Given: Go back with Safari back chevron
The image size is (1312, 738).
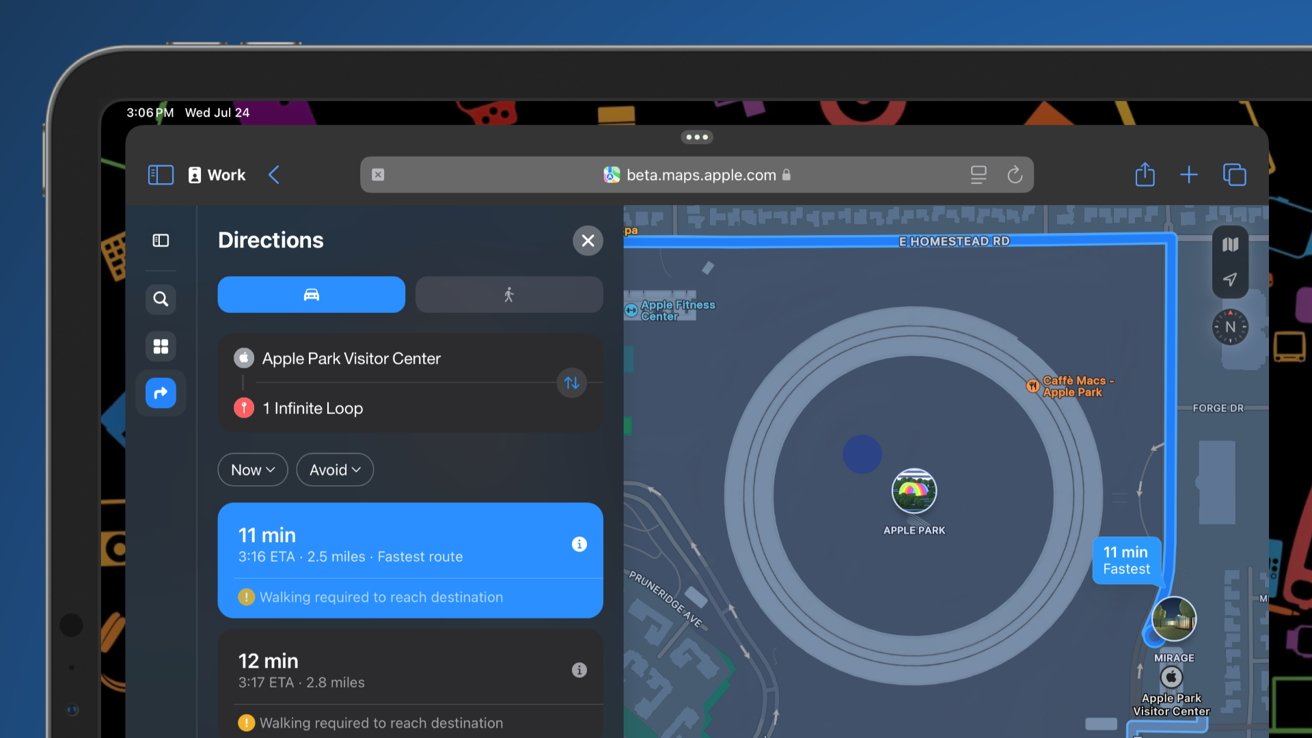Looking at the screenshot, I should coord(274,175).
